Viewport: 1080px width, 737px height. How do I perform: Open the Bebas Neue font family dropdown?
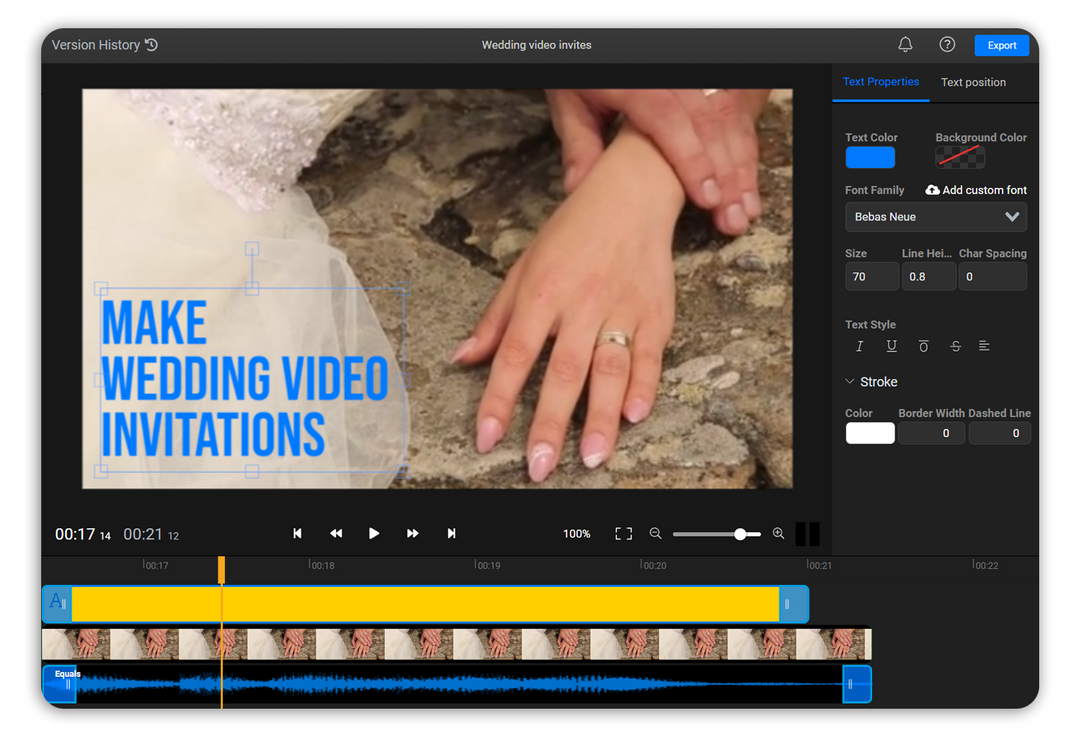[935, 217]
